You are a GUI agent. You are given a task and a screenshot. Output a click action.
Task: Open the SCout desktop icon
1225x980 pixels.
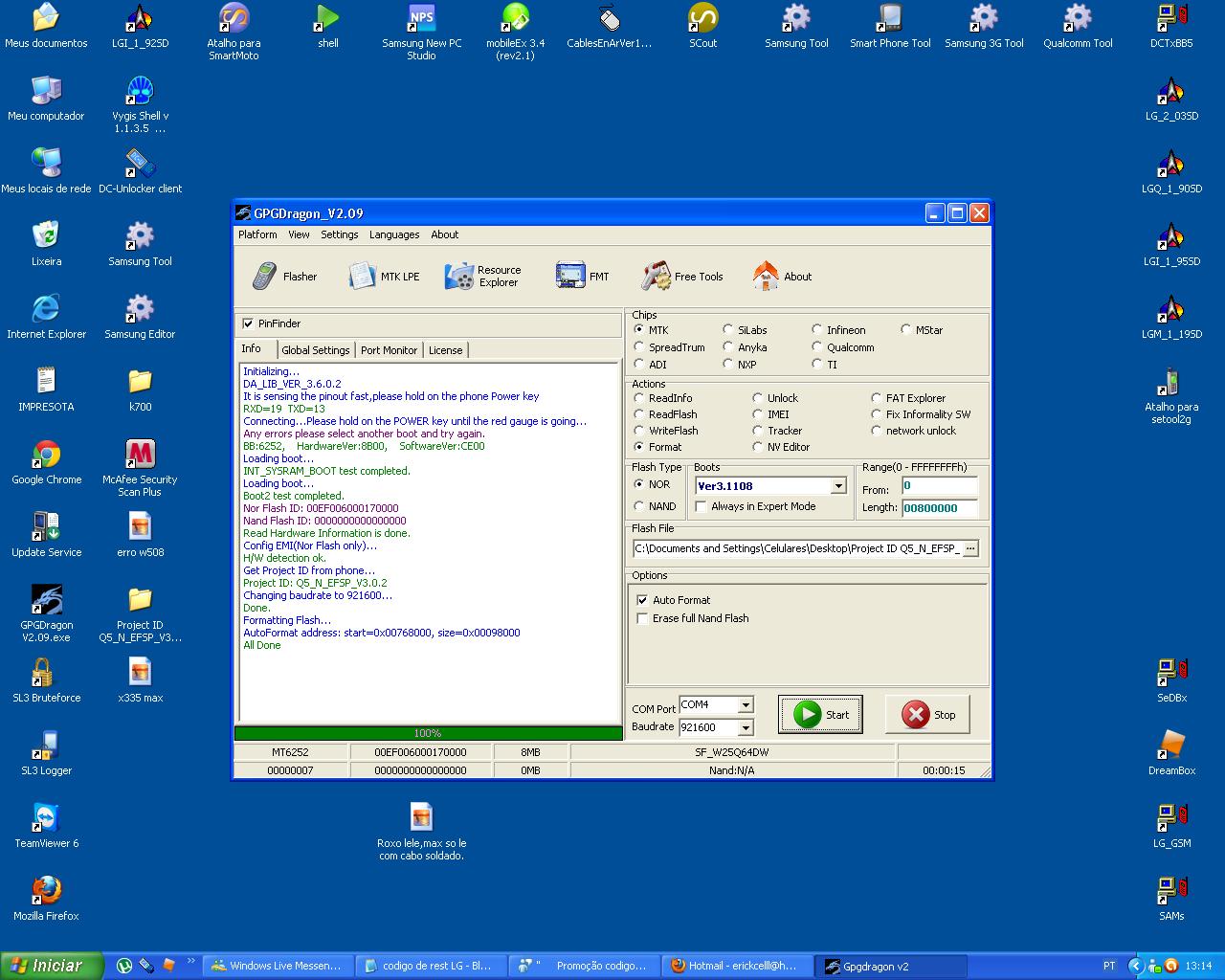pyautogui.click(x=702, y=26)
